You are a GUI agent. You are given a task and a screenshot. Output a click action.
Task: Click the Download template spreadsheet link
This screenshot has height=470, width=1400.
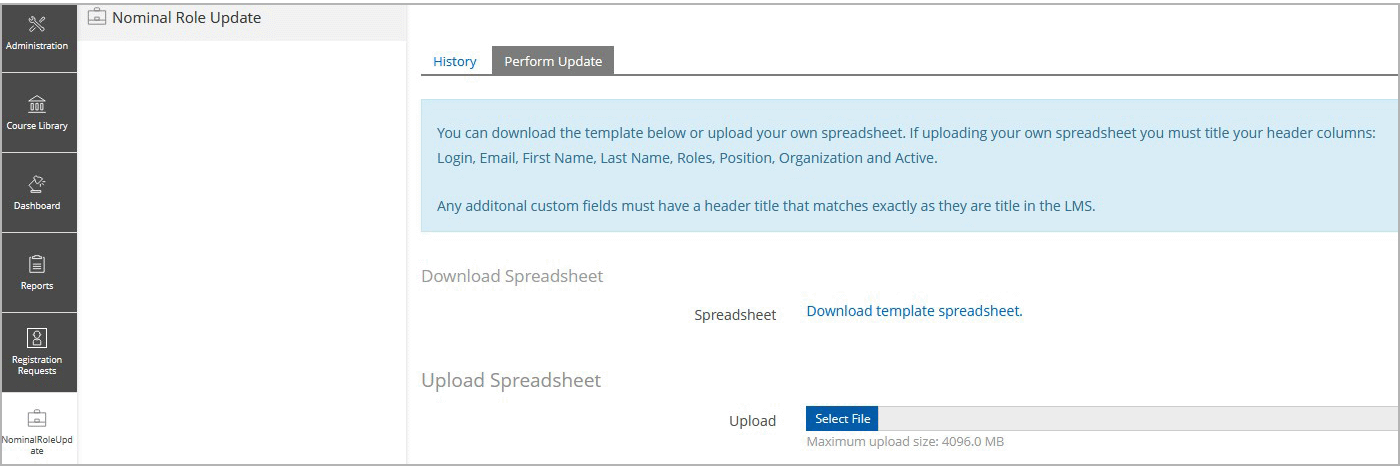coord(914,311)
